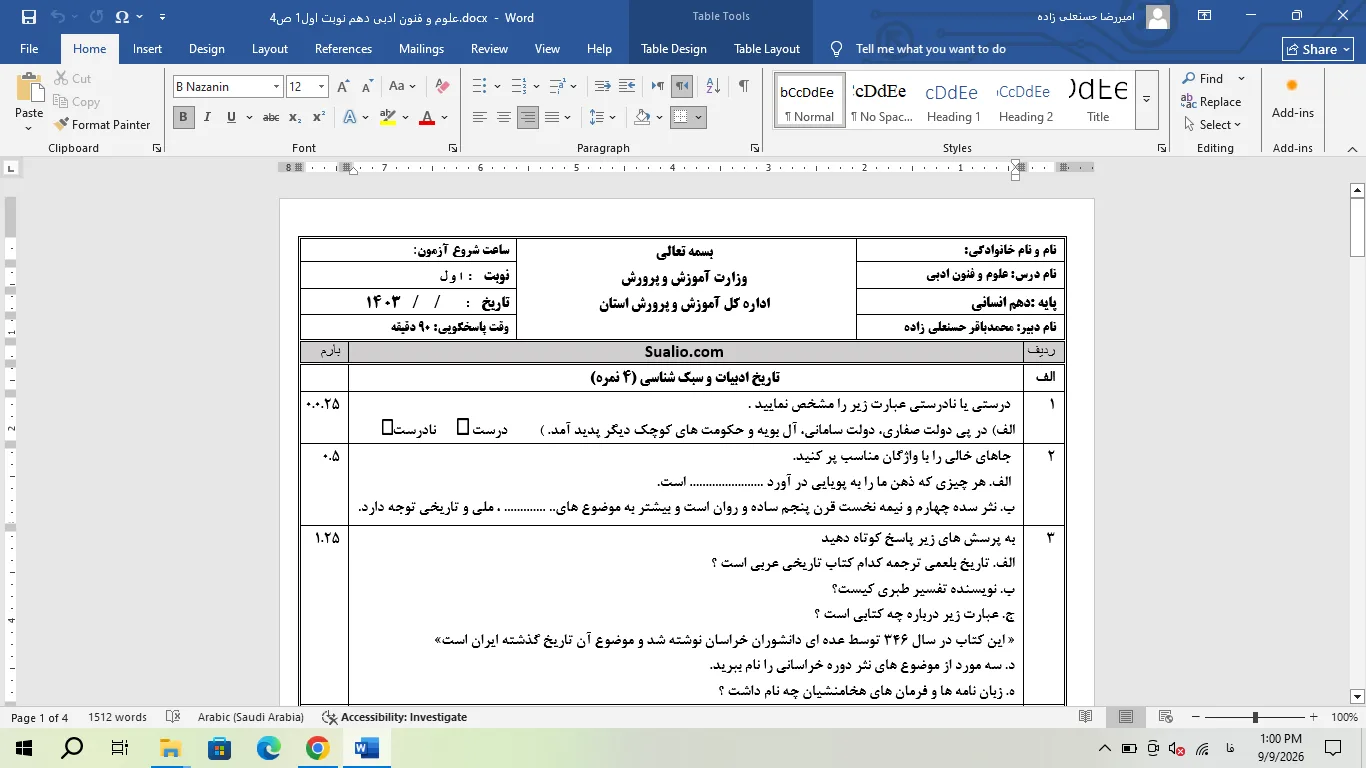Toggle show paragraph marks
This screenshot has height=768, width=1366.
click(x=743, y=87)
